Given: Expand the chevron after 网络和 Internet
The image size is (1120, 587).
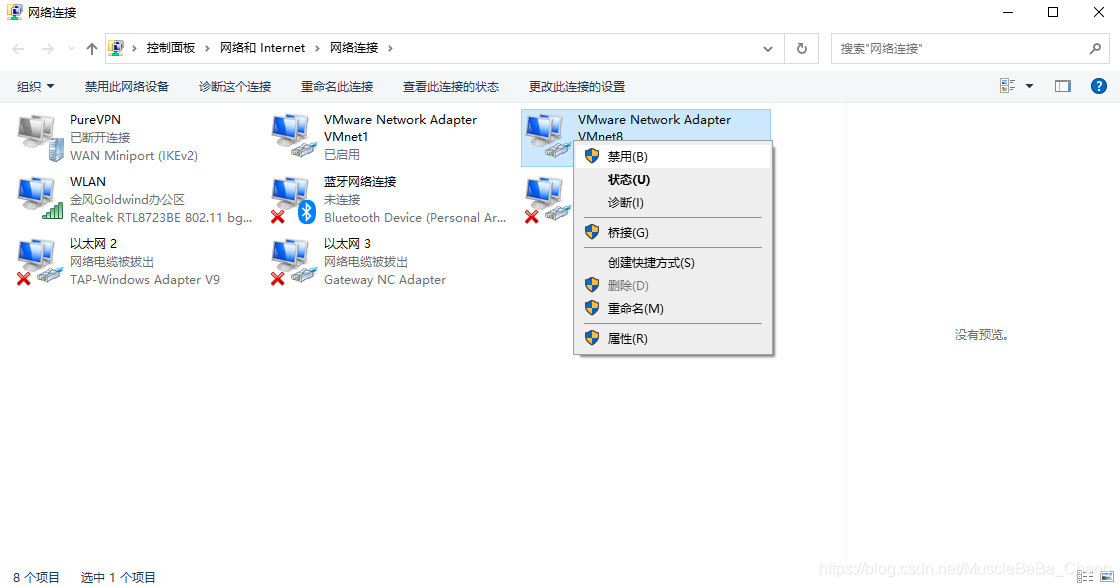Looking at the screenshot, I should 317,49.
